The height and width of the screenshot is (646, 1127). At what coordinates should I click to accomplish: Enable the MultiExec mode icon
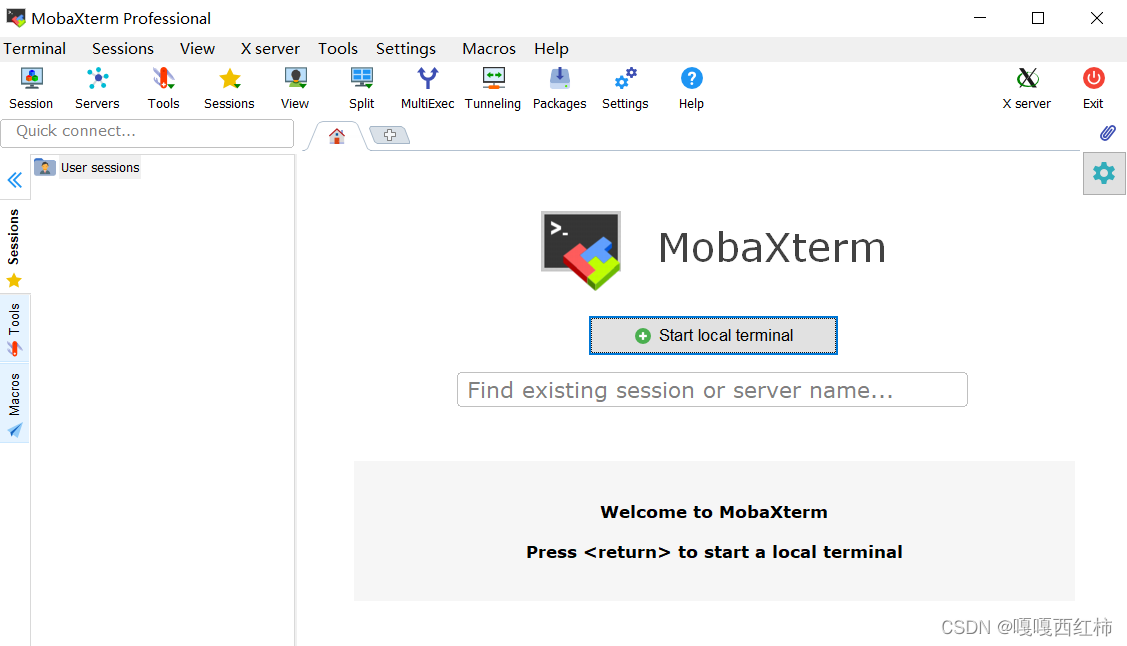pos(428,88)
